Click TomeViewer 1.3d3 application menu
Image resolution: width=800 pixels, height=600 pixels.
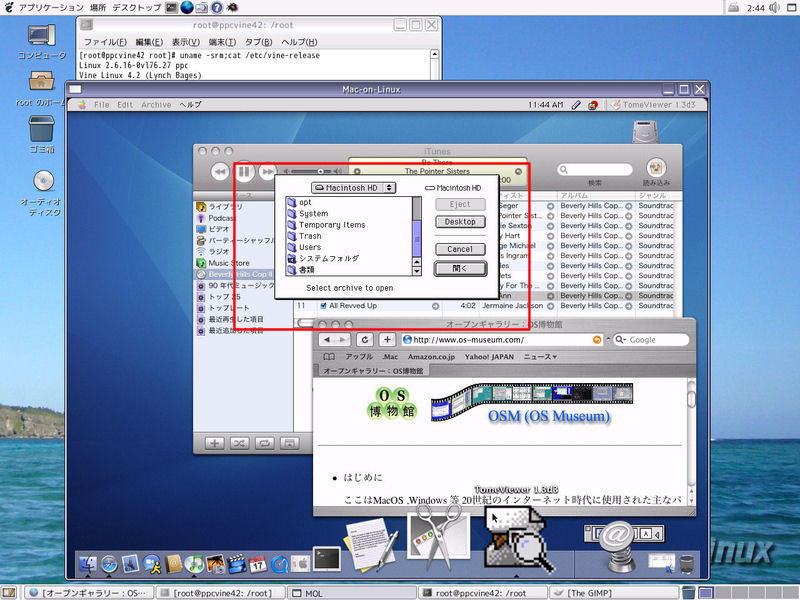pos(654,105)
